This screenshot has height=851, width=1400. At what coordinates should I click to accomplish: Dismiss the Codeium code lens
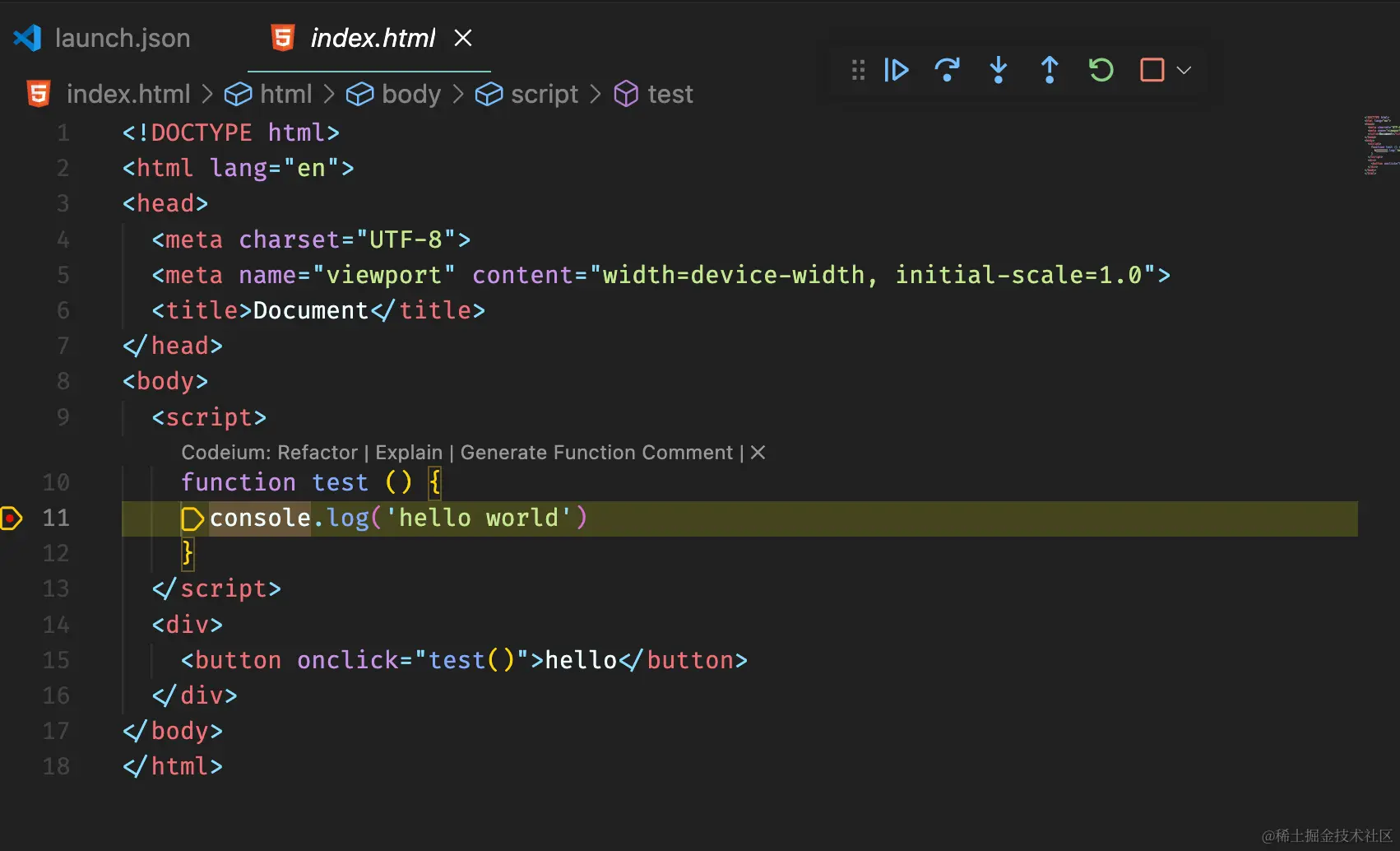[758, 453]
